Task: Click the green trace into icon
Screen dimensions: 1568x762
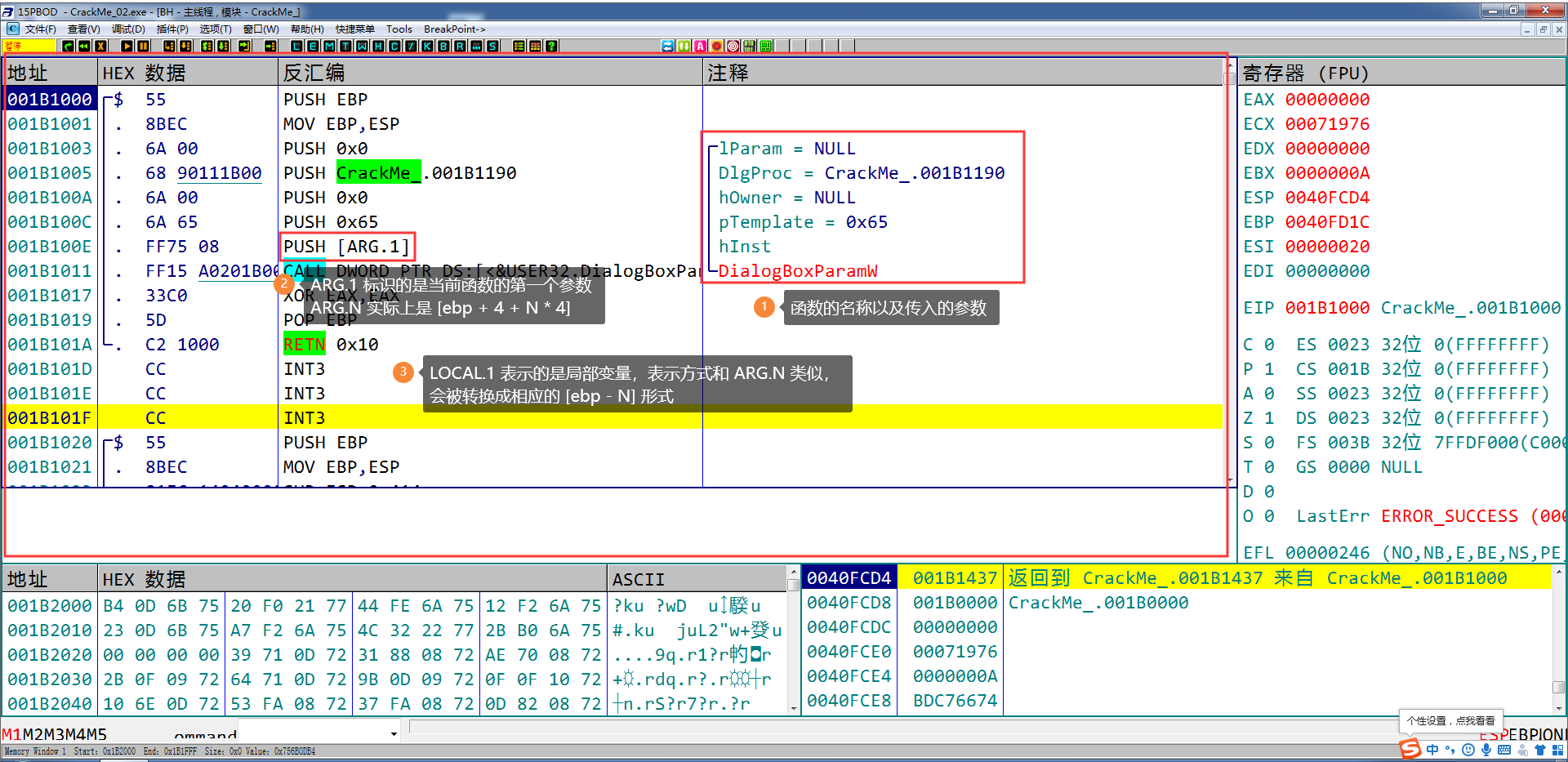Action: click(207, 46)
